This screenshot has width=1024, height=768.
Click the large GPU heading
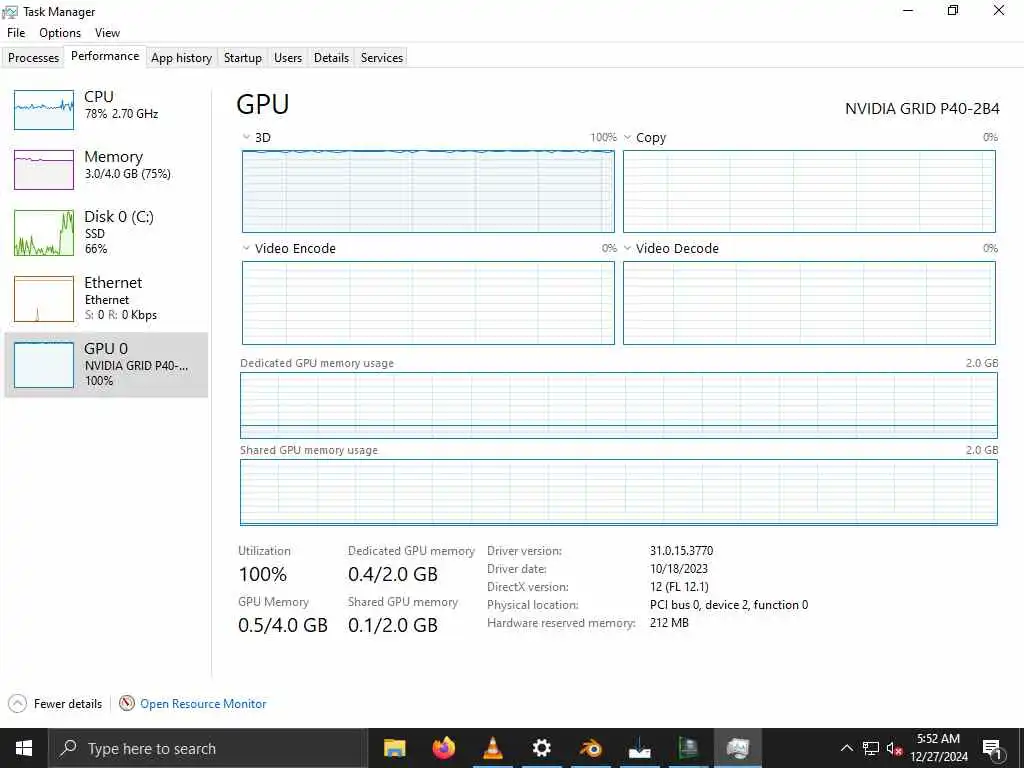[263, 104]
